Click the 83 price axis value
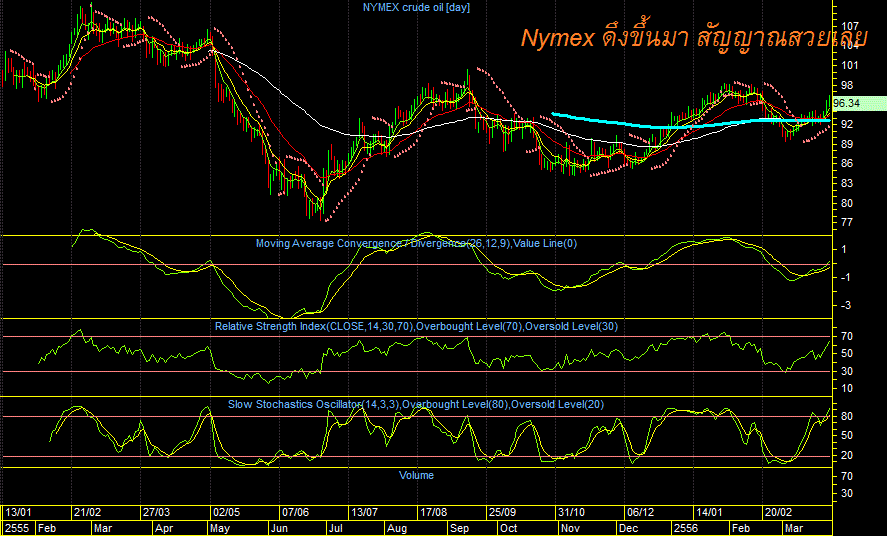The height and width of the screenshot is (536, 887). pyautogui.click(x=847, y=183)
